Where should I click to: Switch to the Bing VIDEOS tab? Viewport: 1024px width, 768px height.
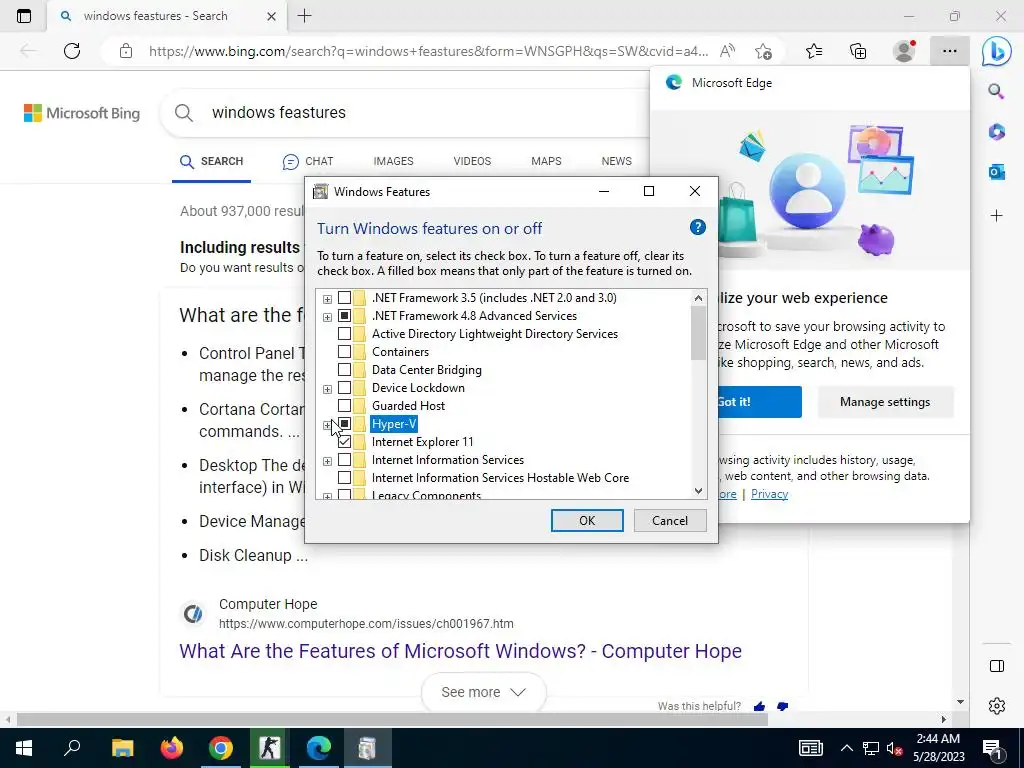click(472, 161)
